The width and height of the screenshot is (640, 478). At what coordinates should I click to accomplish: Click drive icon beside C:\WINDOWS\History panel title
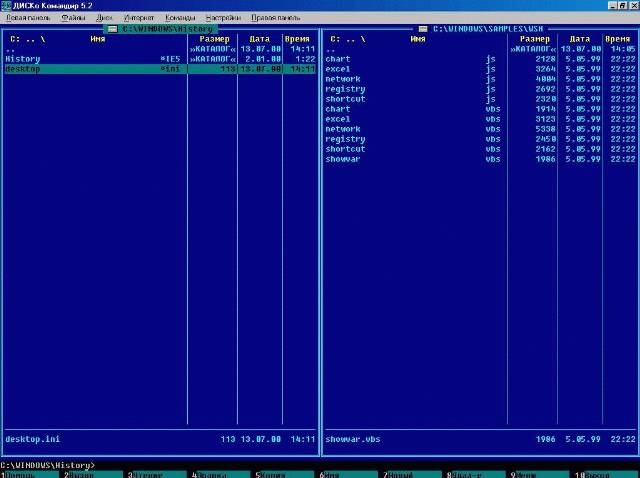(112, 29)
